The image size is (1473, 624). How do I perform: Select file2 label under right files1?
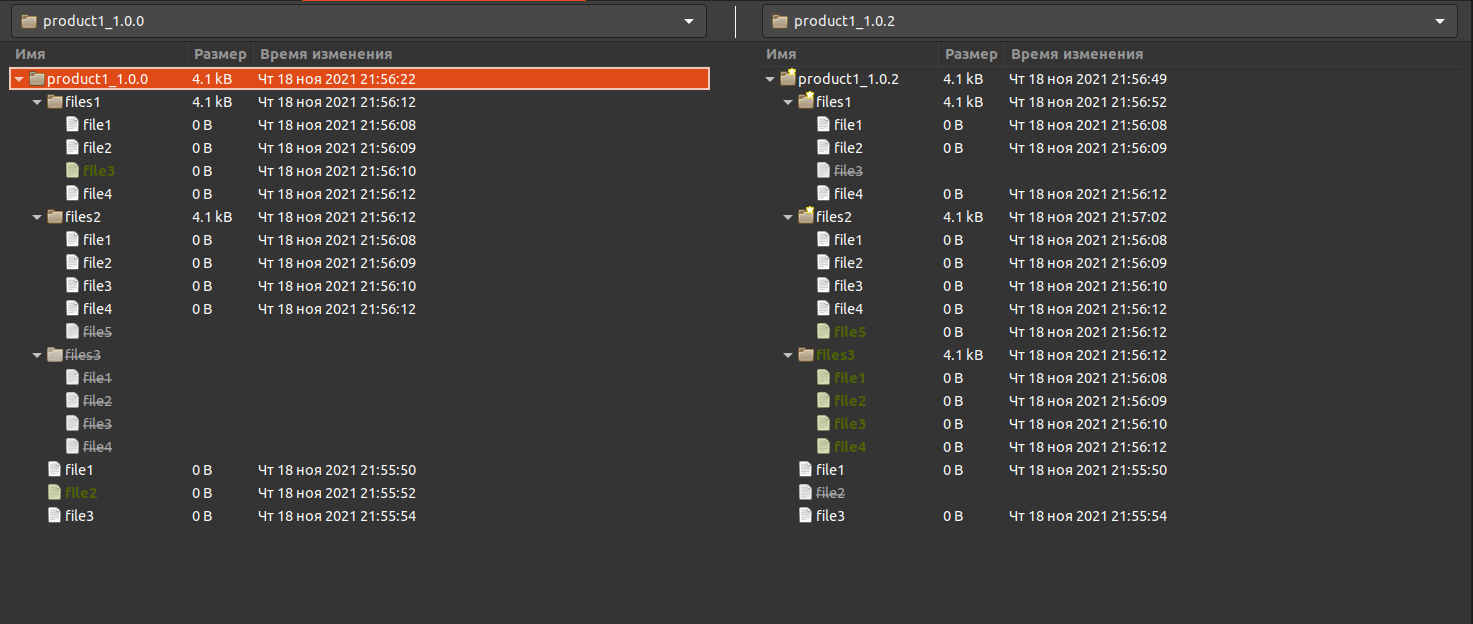pyautogui.click(x=848, y=148)
